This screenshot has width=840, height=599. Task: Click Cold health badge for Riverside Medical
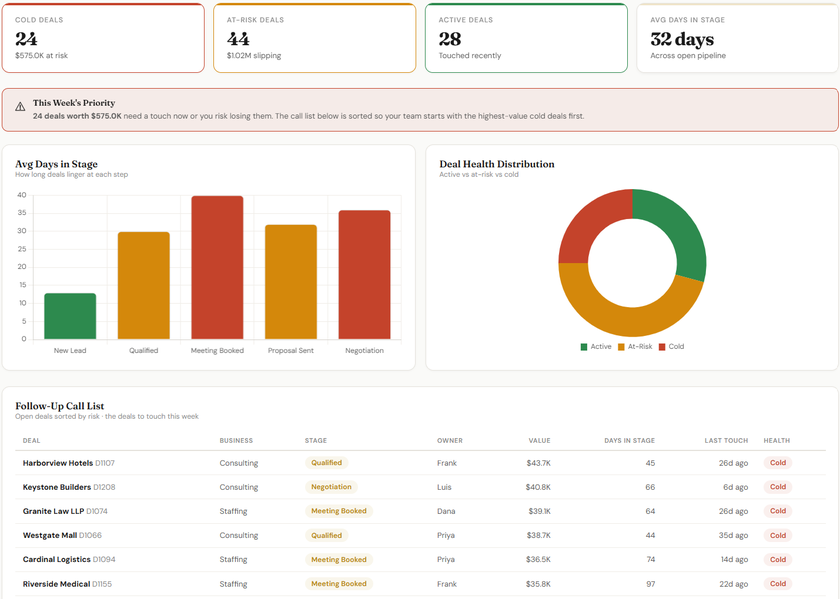point(778,584)
